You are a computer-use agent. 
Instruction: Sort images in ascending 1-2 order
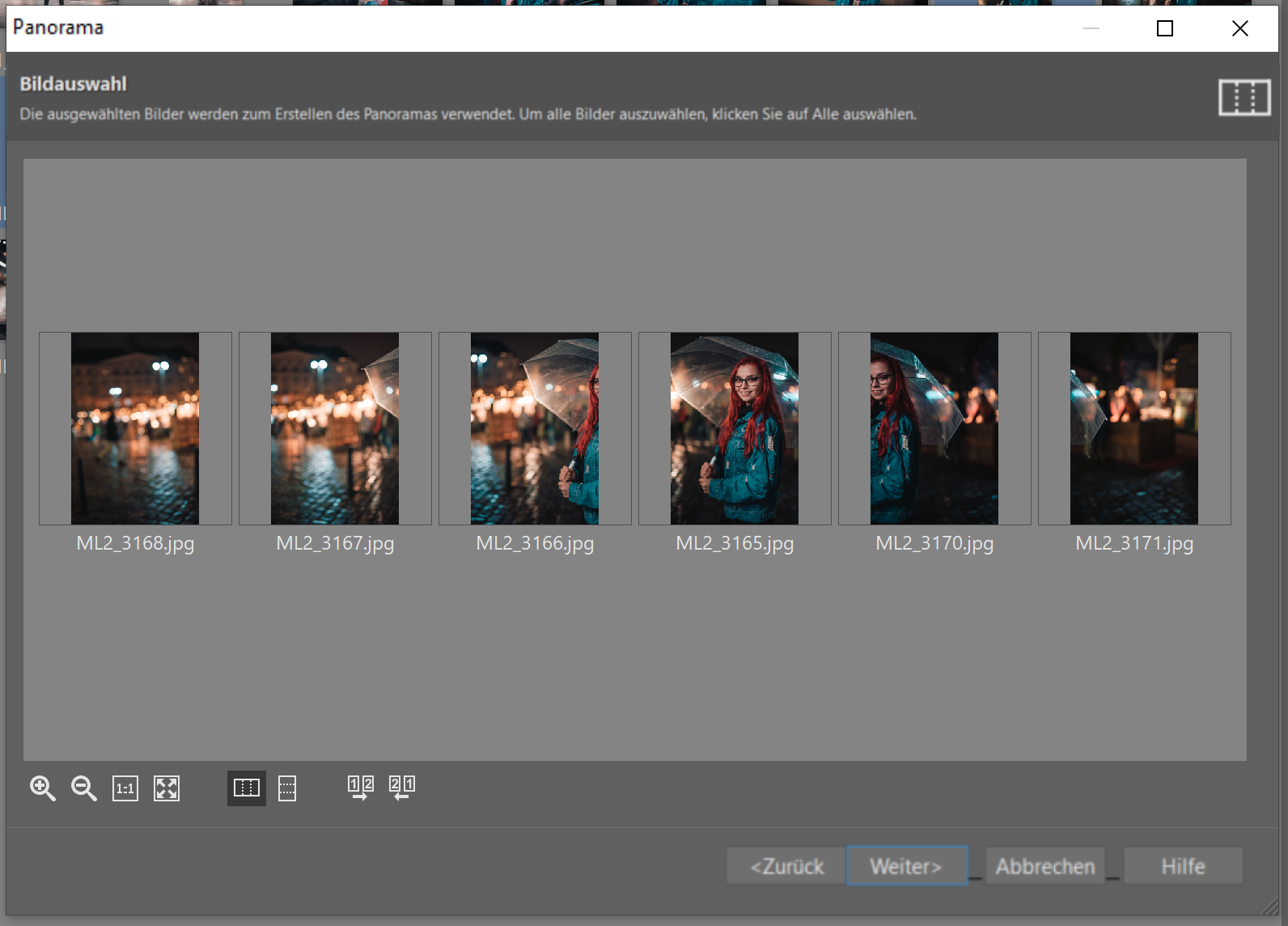[361, 788]
